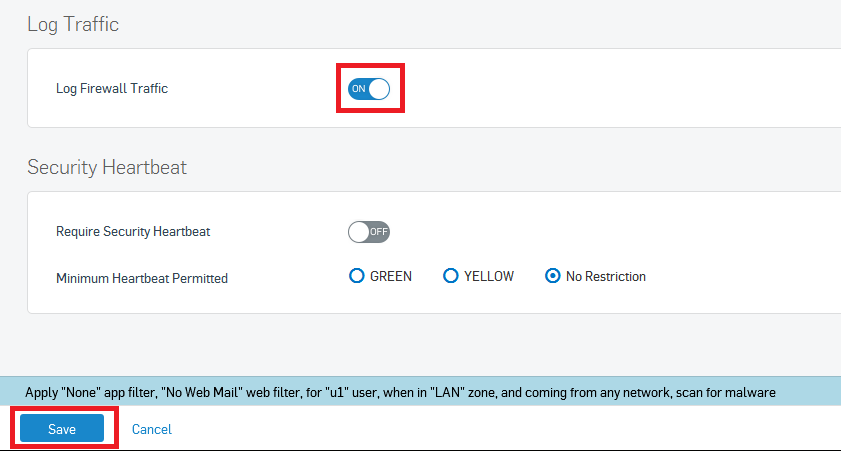Click the GREEN option text label
This screenshot has height=451, width=841.
[x=391, y=276]
